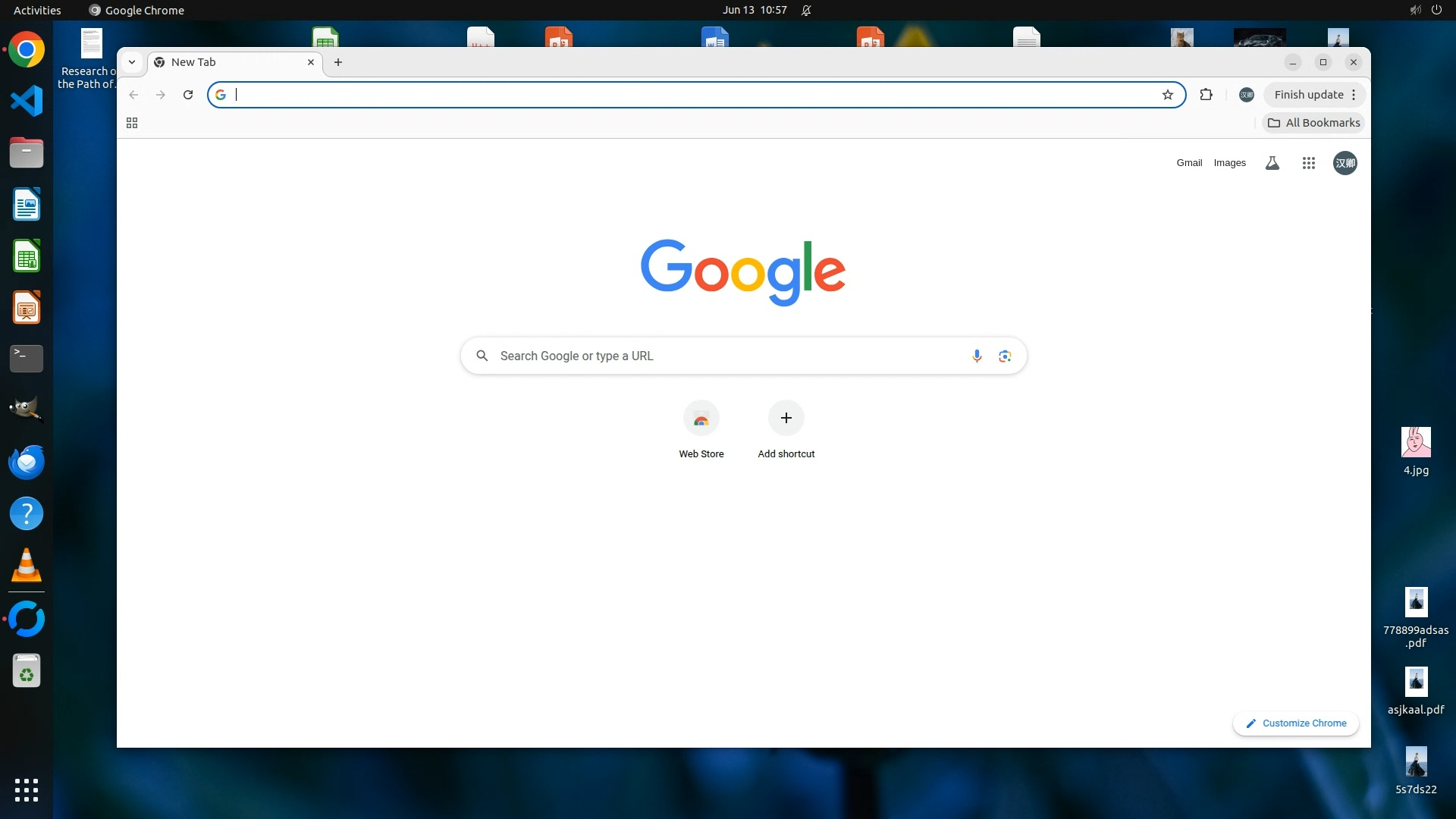Open the Extensions puzzle icon
1456x819 pixels.
[1207, 95]
